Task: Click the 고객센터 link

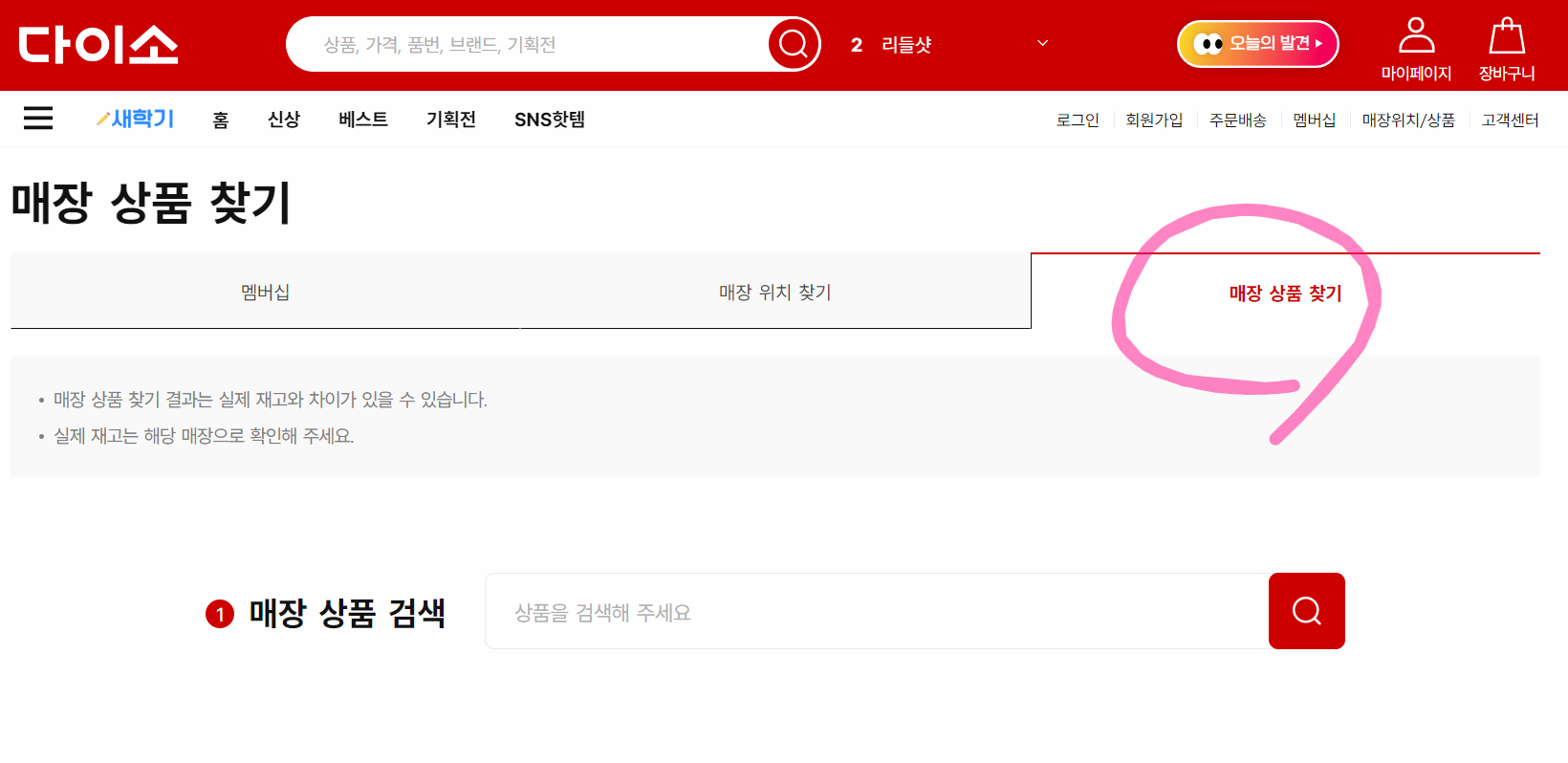Action: [1511, 120]
